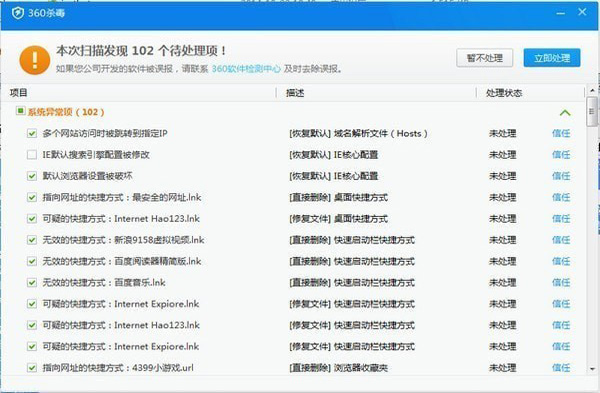Uncheck 4399小游戏.url checkbox

click(x=32, y=368)
